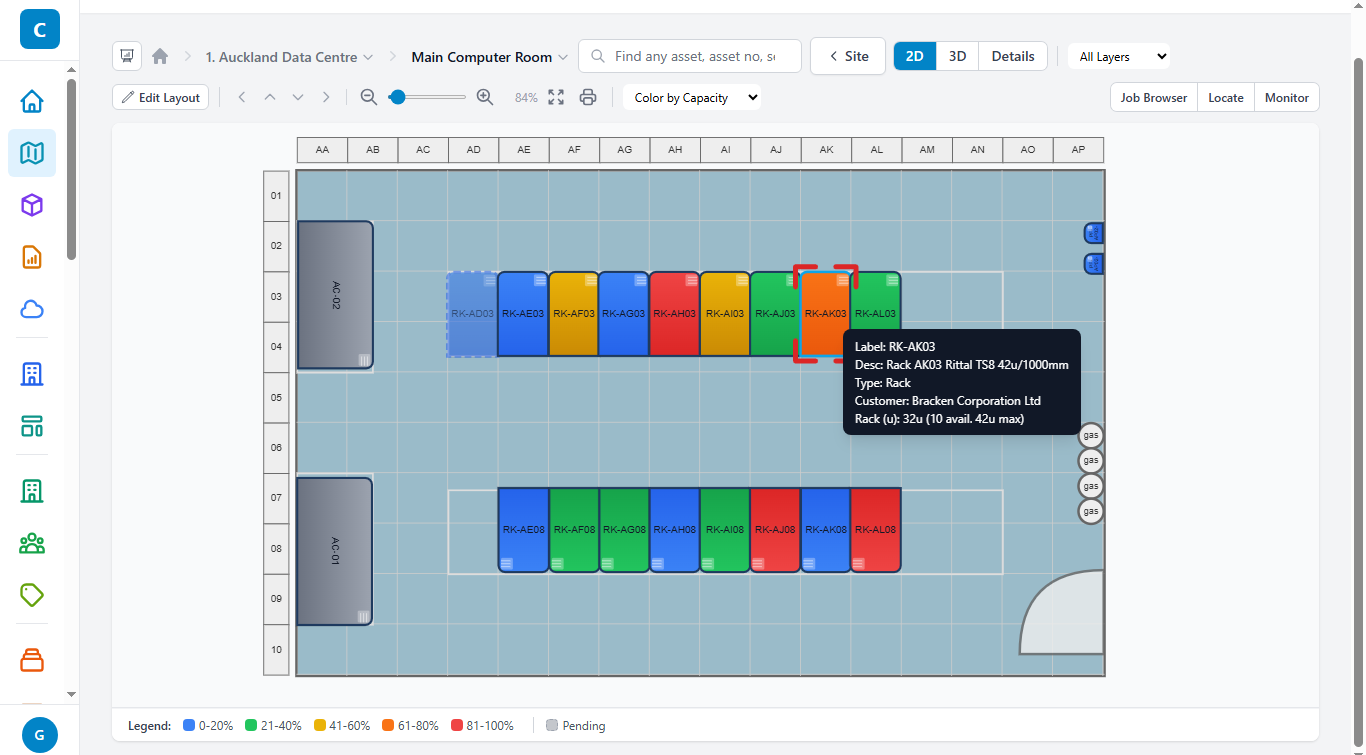1366x755 pixels.
Task: Open the G user avatar
Action: click(x=40, y=735)
